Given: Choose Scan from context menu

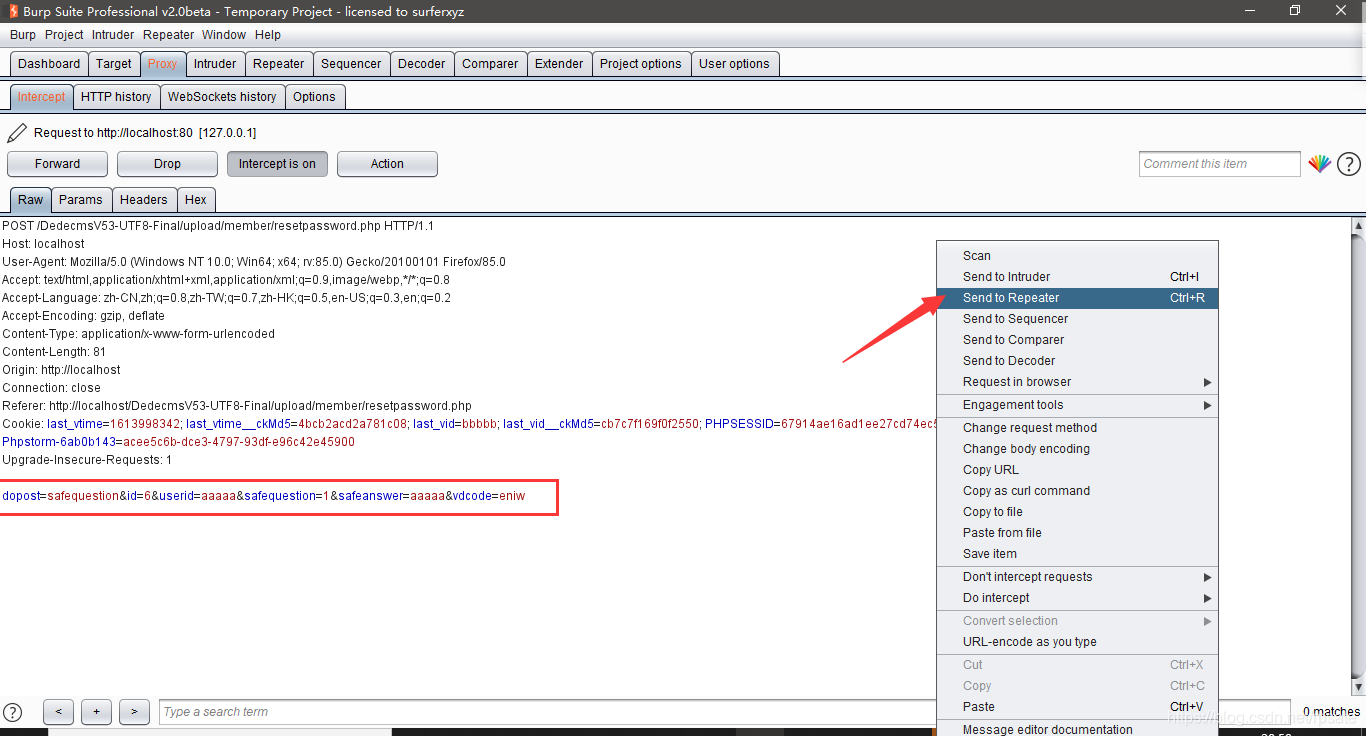Looking at the screenshot, I should click(x=1077, y=256).
